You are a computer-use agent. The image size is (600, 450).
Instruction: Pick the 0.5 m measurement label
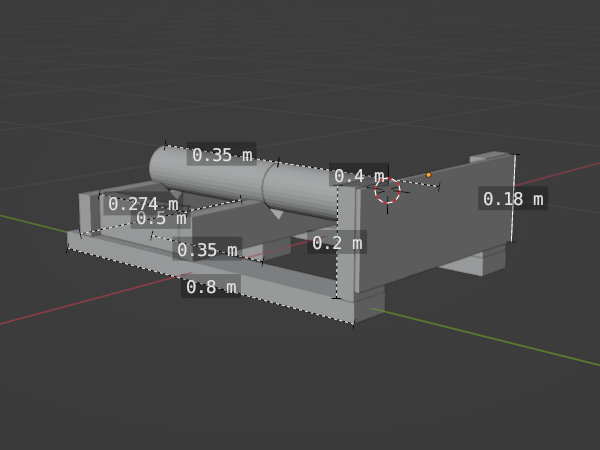pos(161,218)
